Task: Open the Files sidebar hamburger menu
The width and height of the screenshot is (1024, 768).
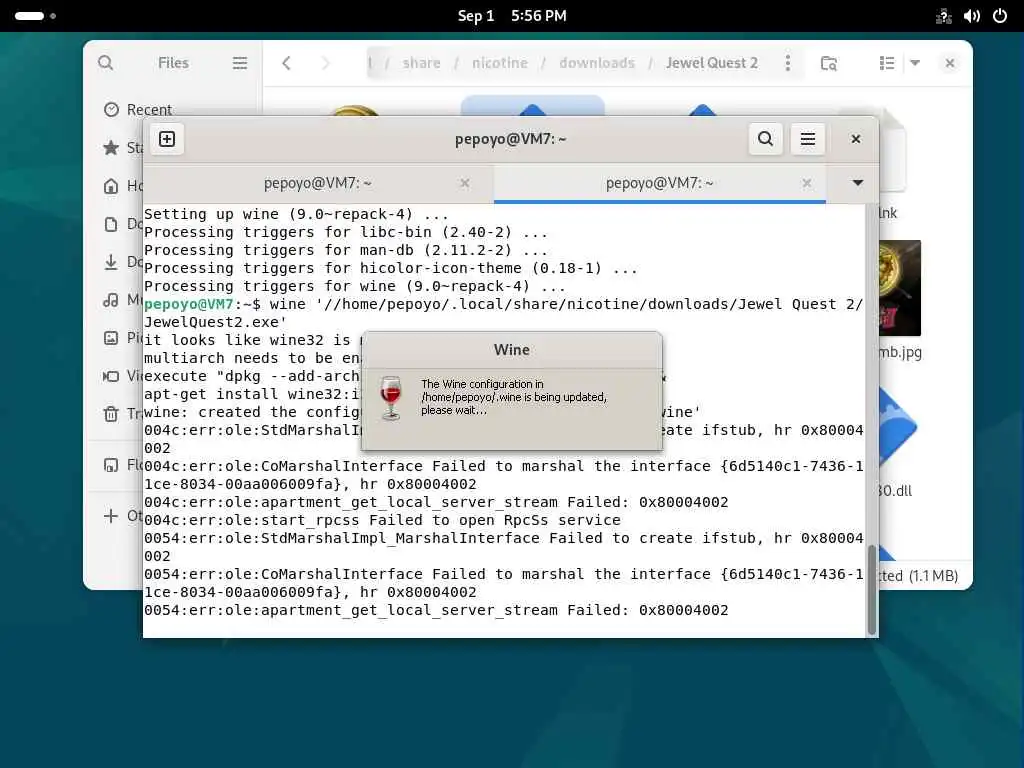Action: (240, 63)
